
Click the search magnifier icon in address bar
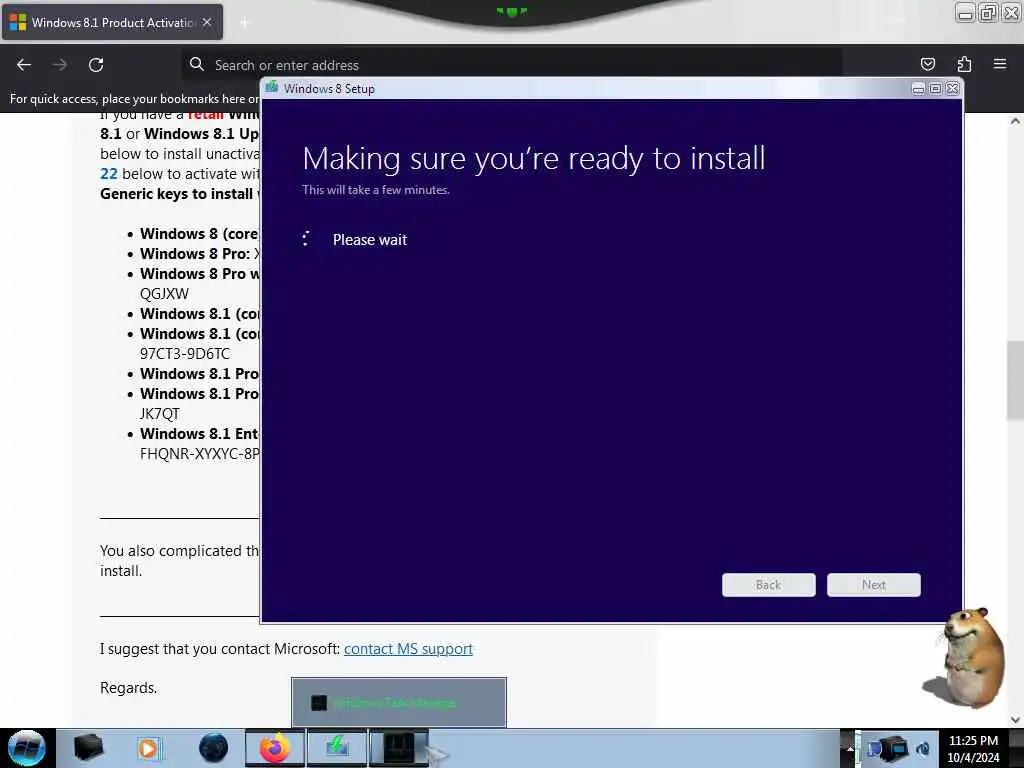197,64
